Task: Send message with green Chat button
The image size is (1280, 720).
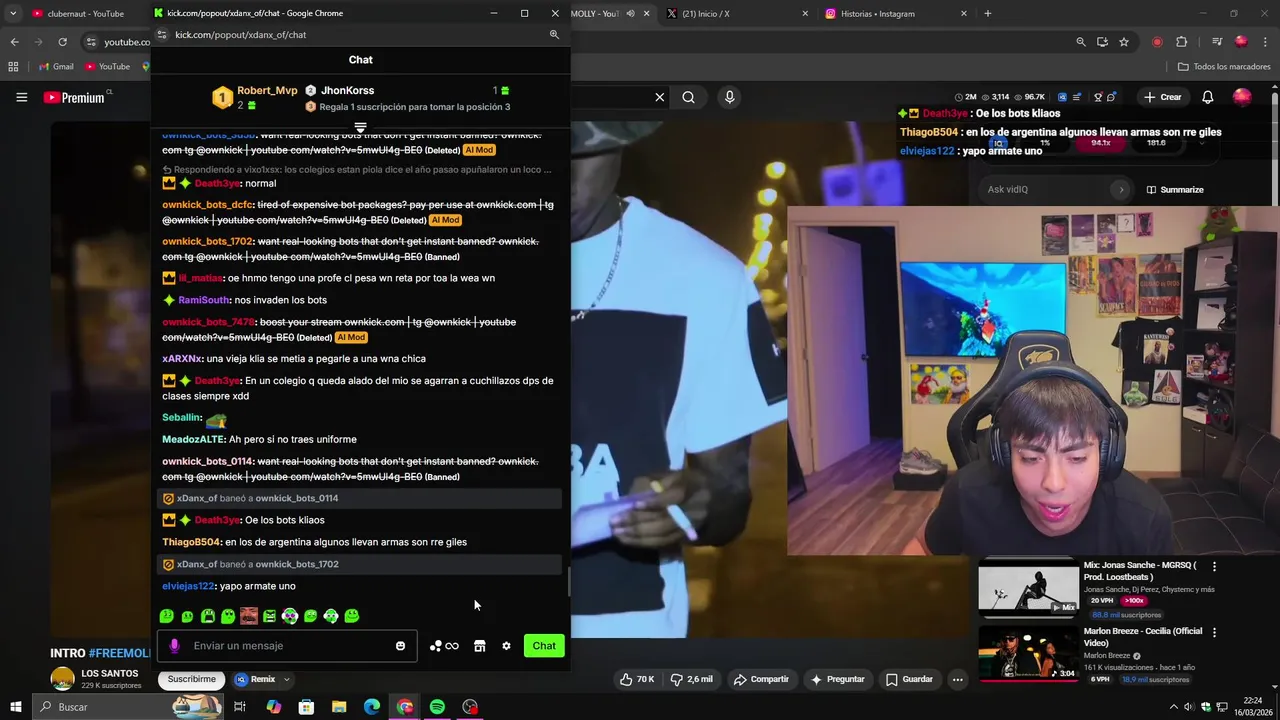Action: pyautogui.click(x=544, y=646)
